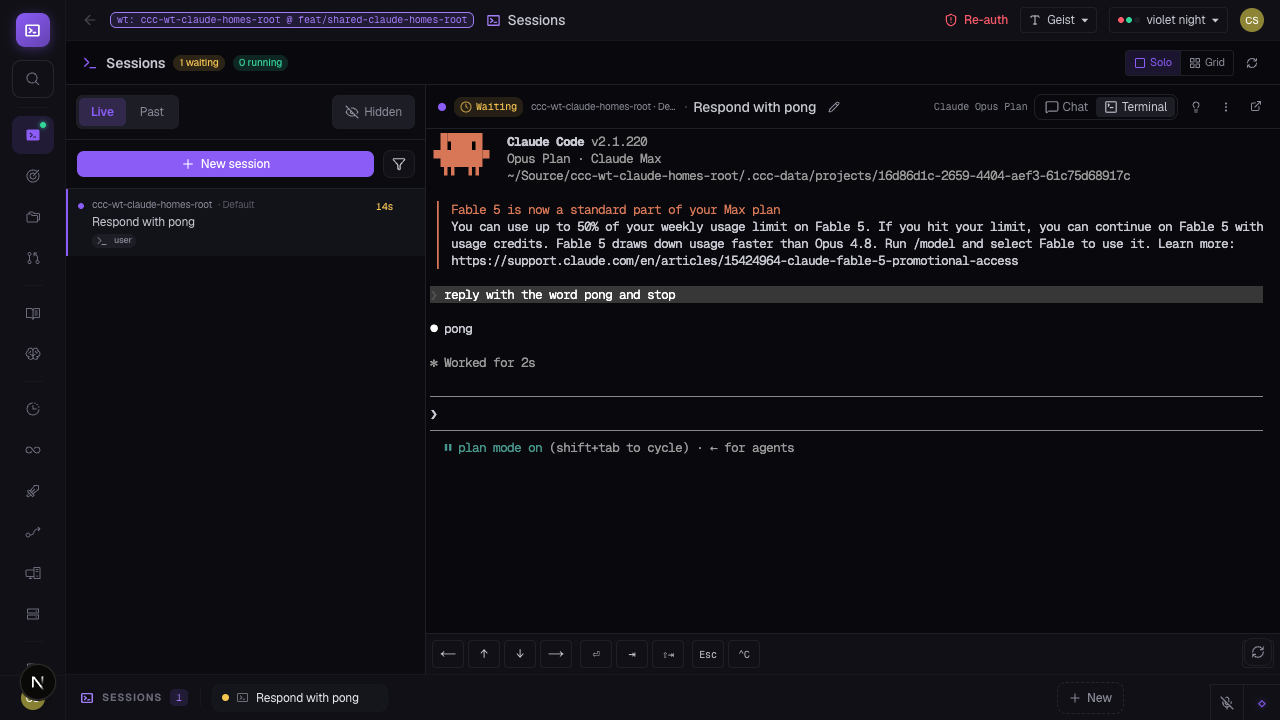Click the New session button

click(225, 164)
